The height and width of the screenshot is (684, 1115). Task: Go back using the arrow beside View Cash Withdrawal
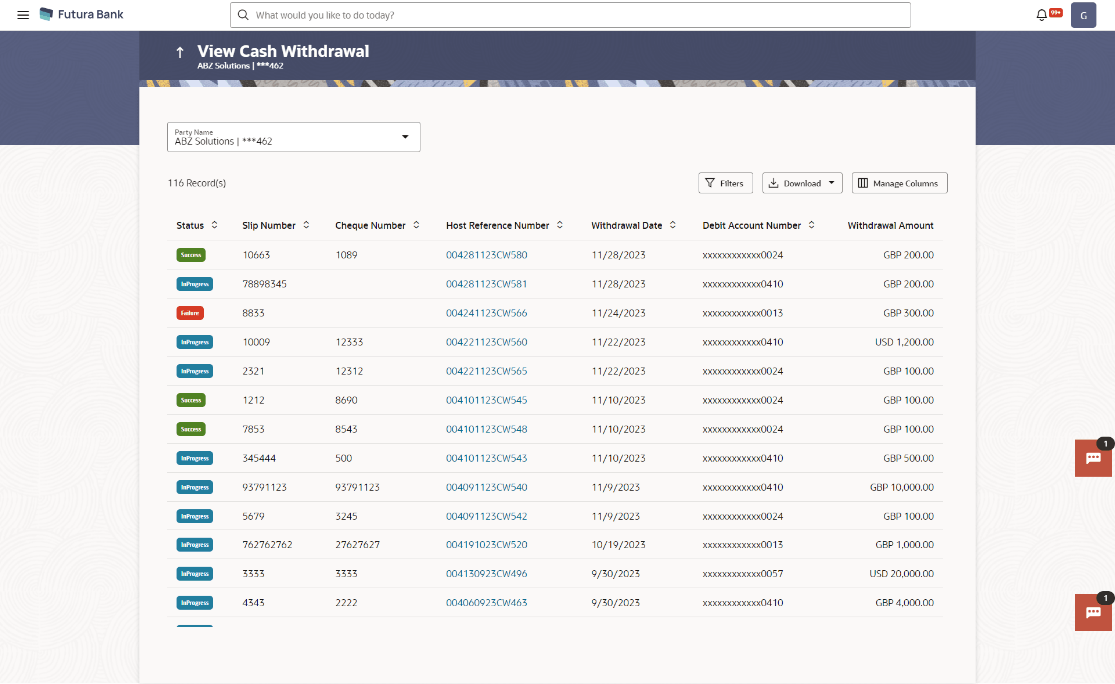click(x=180, y=52)
